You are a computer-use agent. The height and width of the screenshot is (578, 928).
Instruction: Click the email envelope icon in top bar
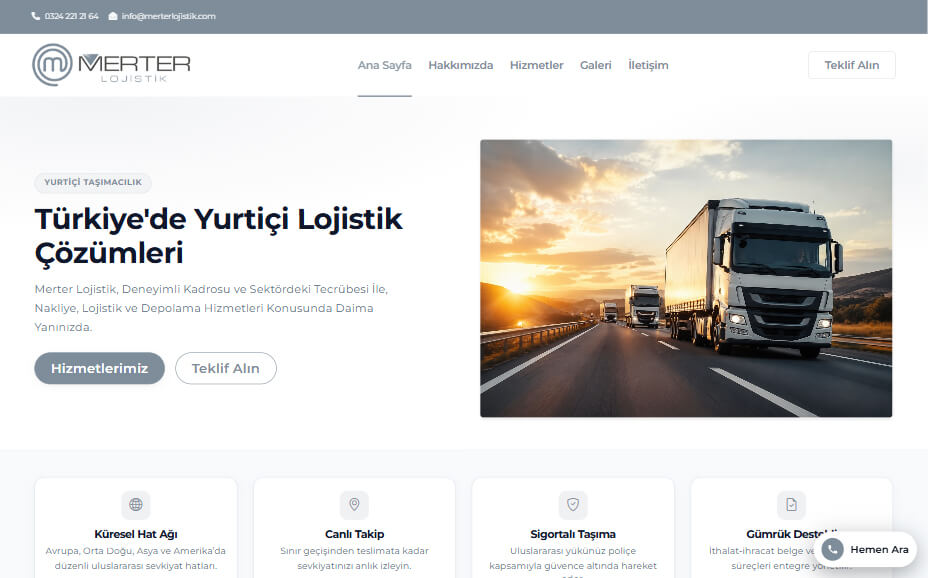point(113,16)
